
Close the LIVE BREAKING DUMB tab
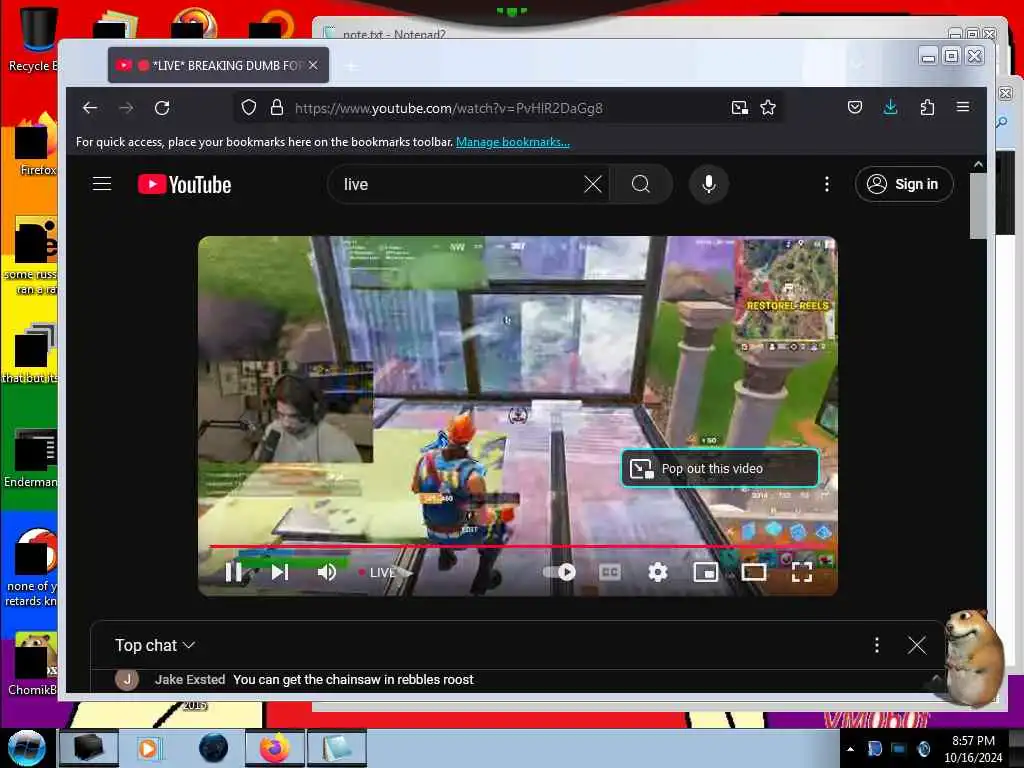click(313, 65)
